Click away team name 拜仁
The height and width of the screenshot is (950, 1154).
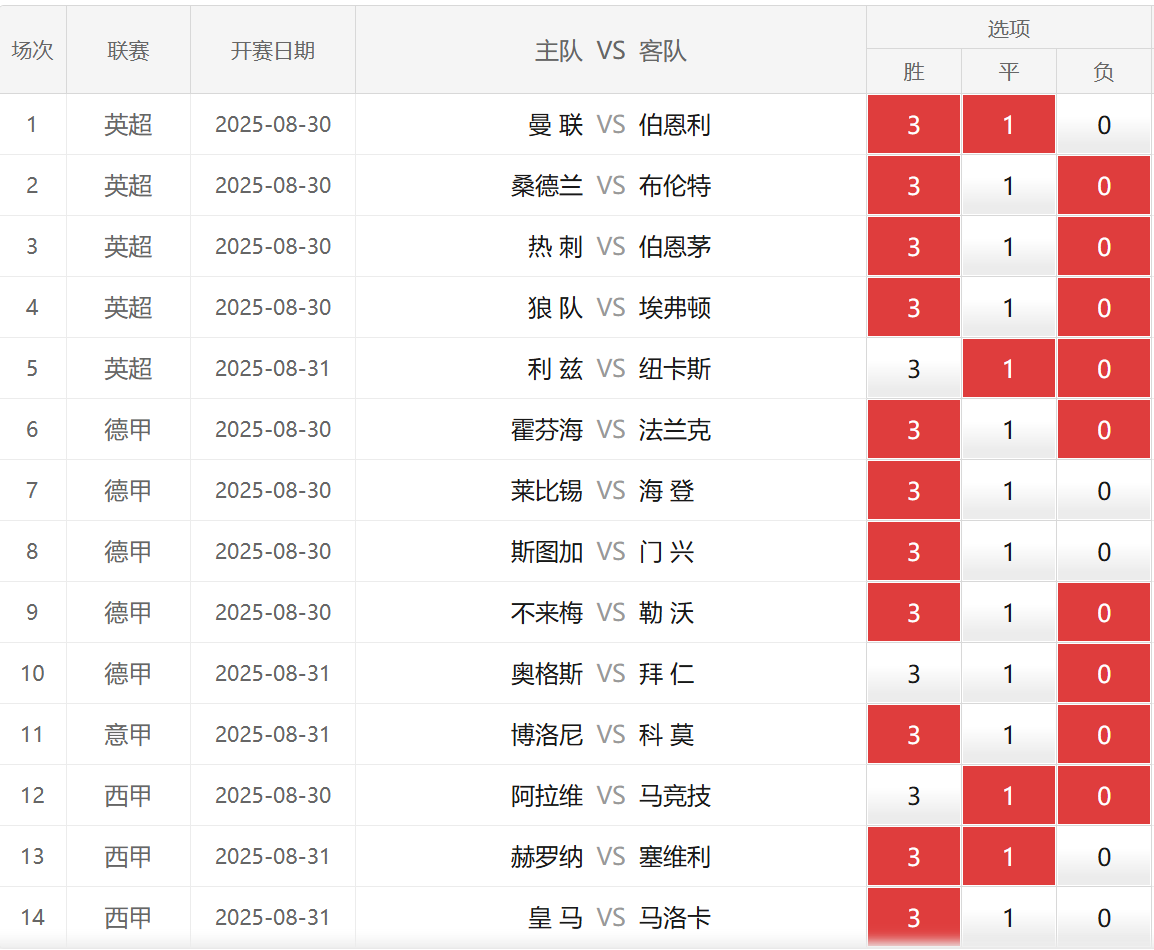coord(666,675)
